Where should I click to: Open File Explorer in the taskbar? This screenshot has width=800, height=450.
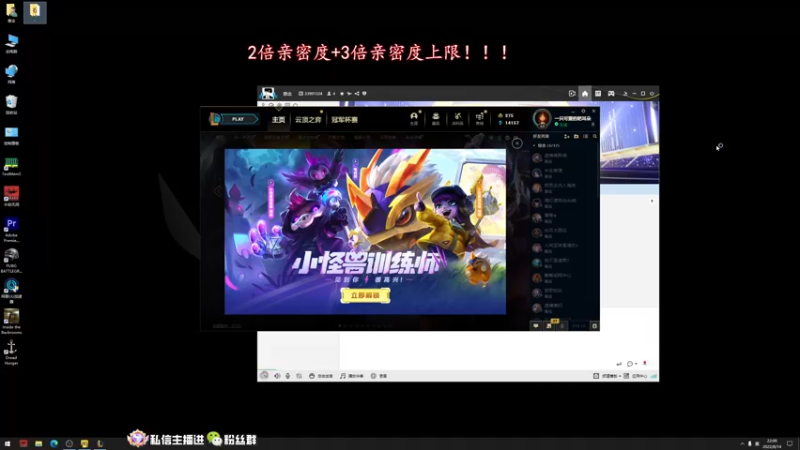tap(38, 443)
